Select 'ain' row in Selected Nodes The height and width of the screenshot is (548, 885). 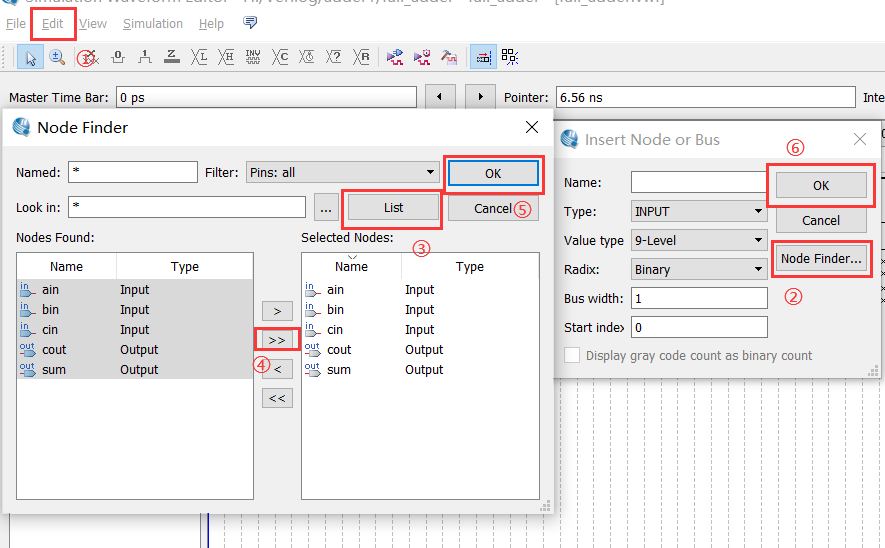point(420,290)
